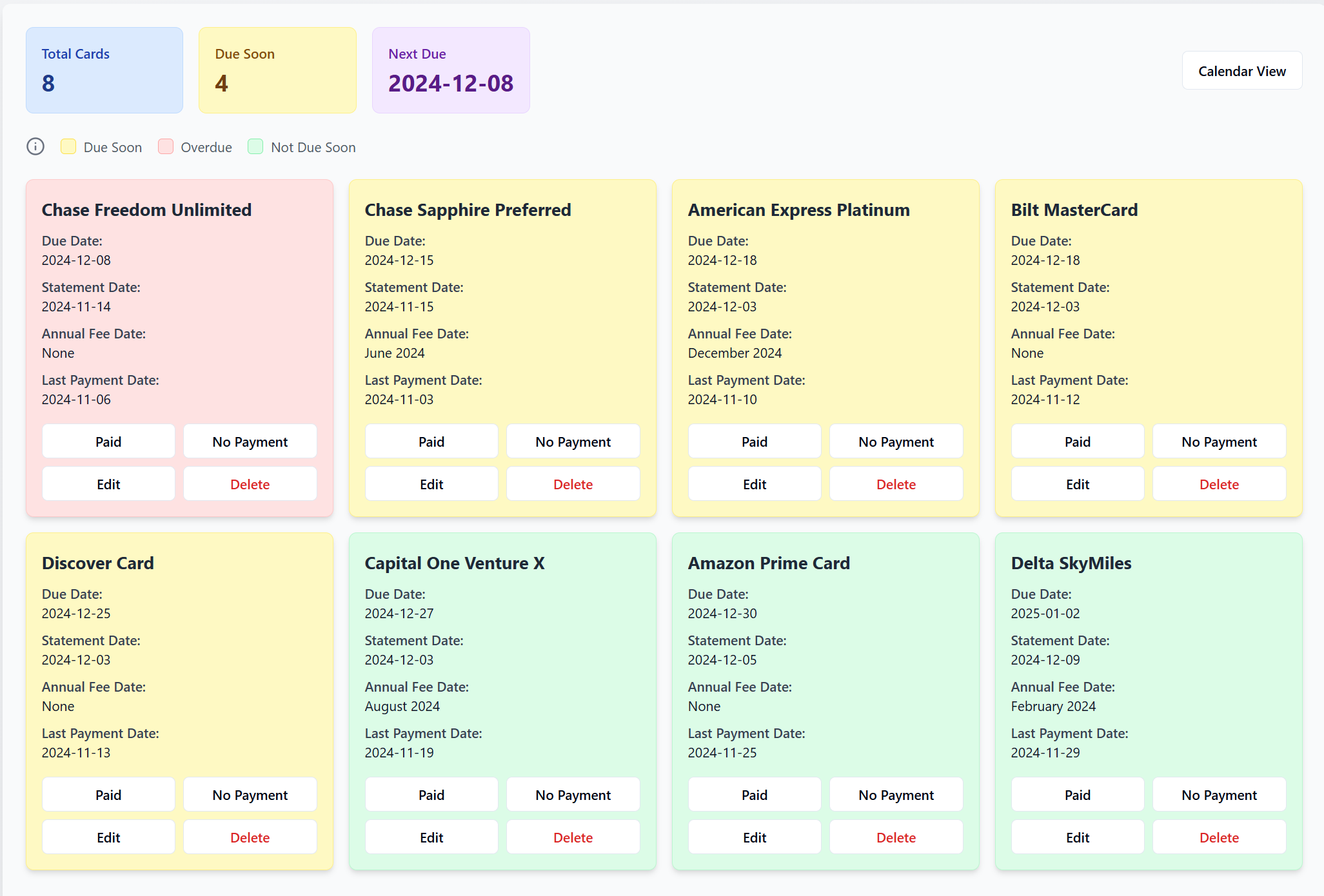Mark Bilt MasterCard as Paid
This screenshot has height=896, width=1324.
tap(1078, 442)
